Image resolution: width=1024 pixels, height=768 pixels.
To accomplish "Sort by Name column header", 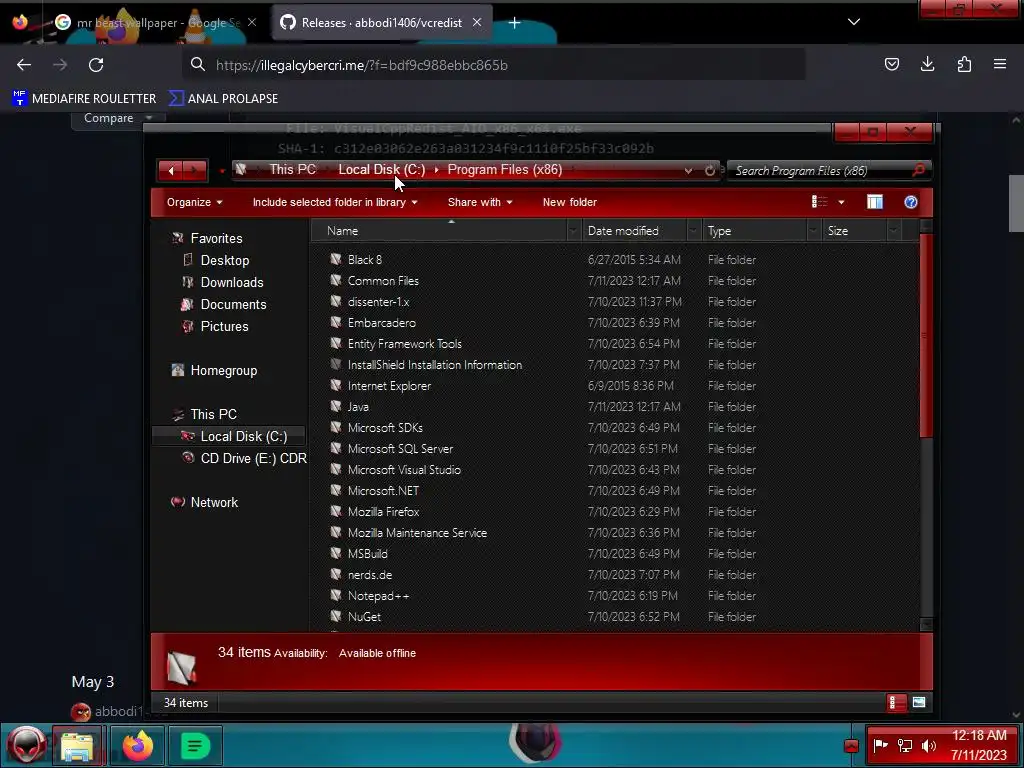I will [x=439, y=231].
